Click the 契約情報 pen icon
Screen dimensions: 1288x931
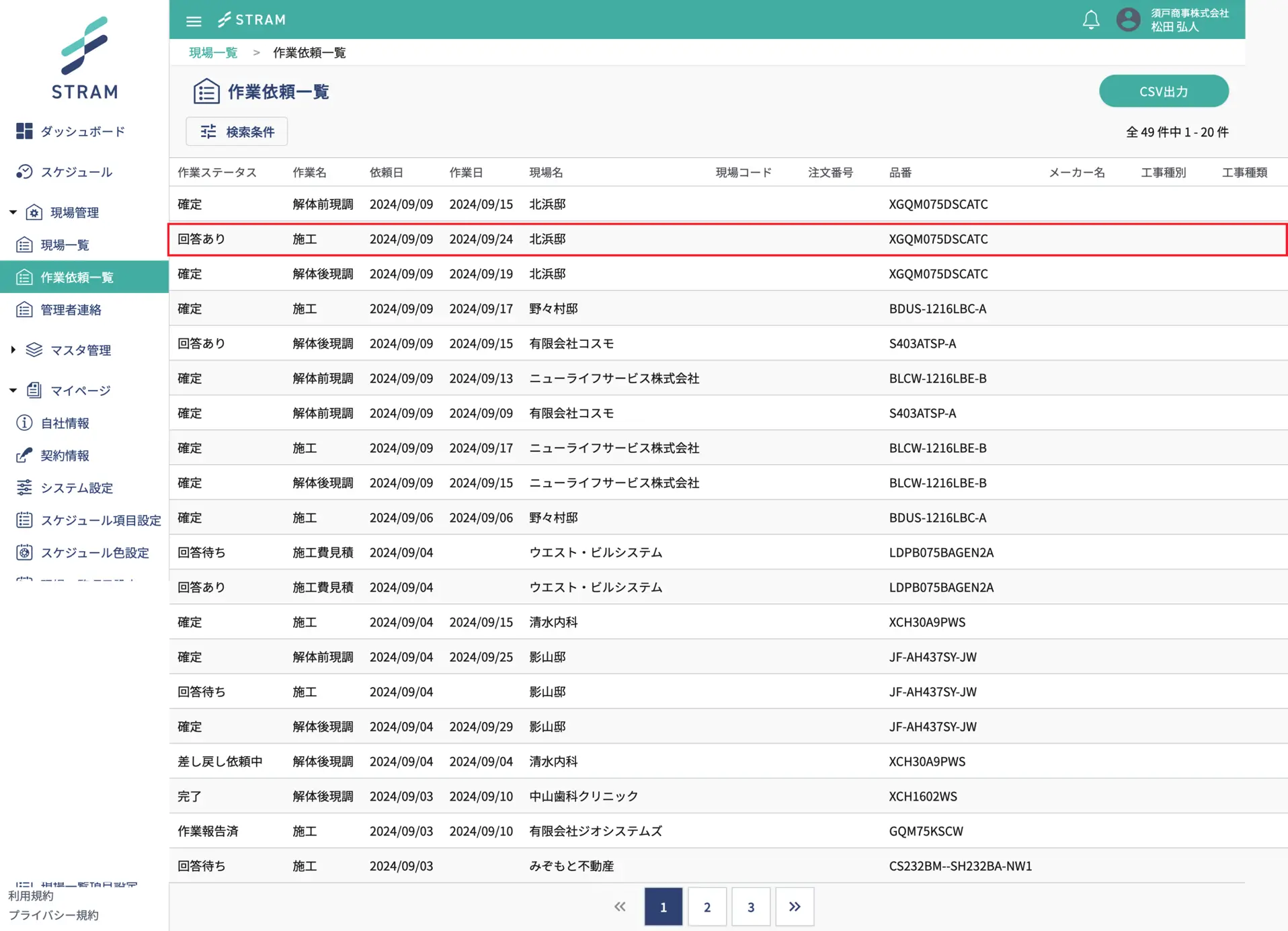[x=24, y=455]
